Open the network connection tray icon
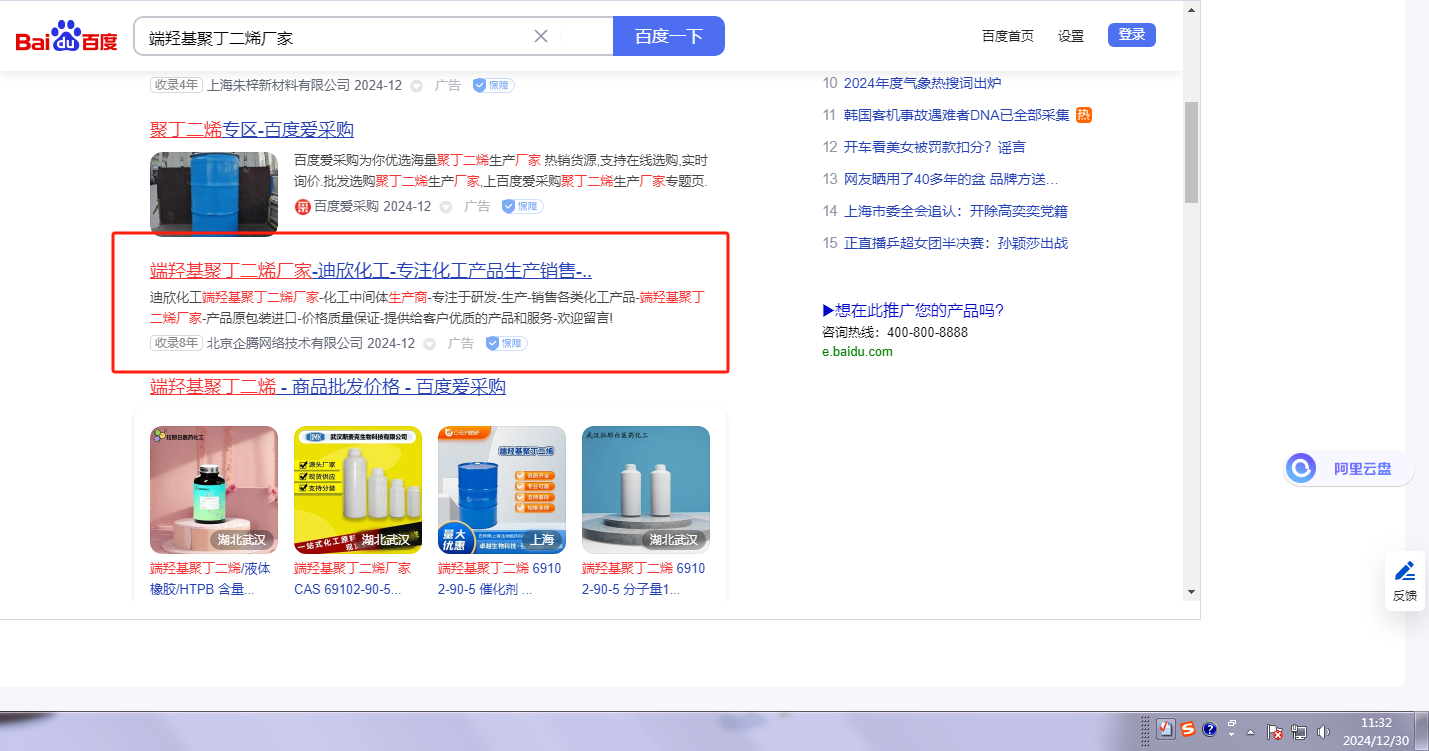Screen dimensions: 1429x751 (1299, 732)
